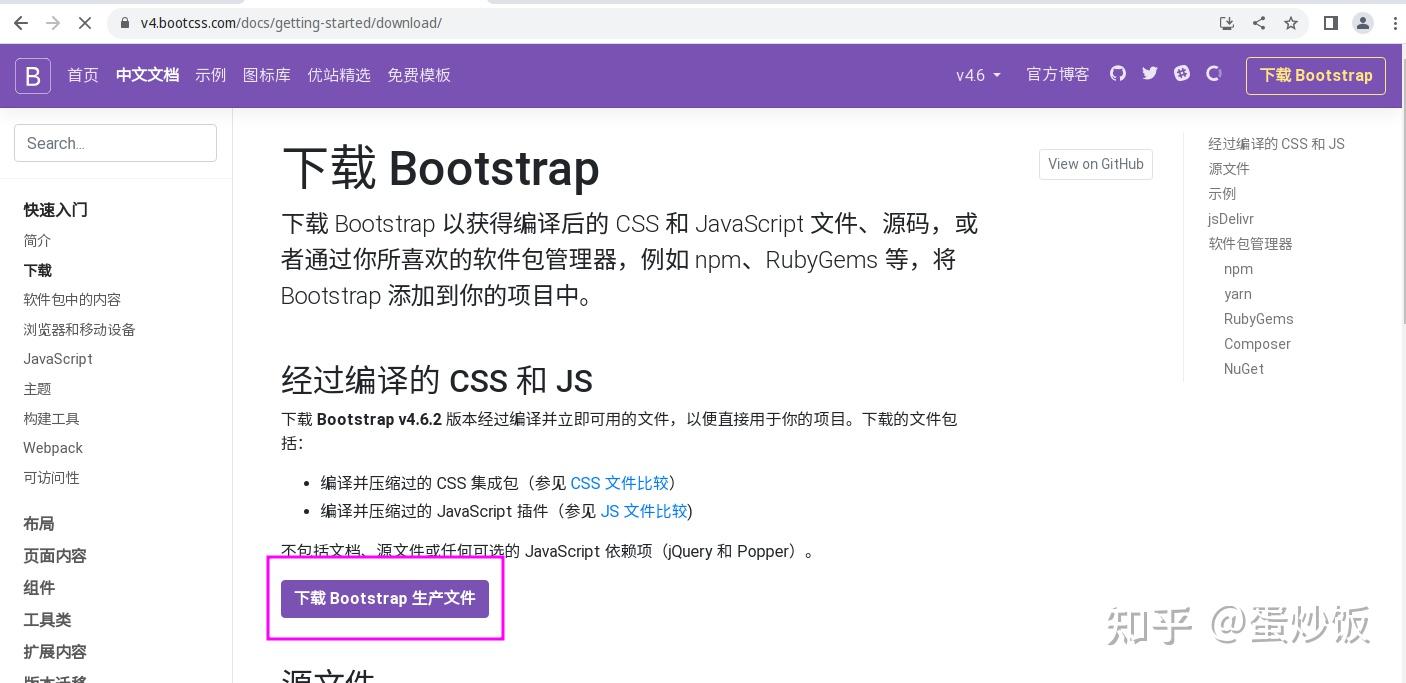Open 优站精选 in the navbar
The width and height of the screenshot is (1406, 683).
(x=339, y=75)
